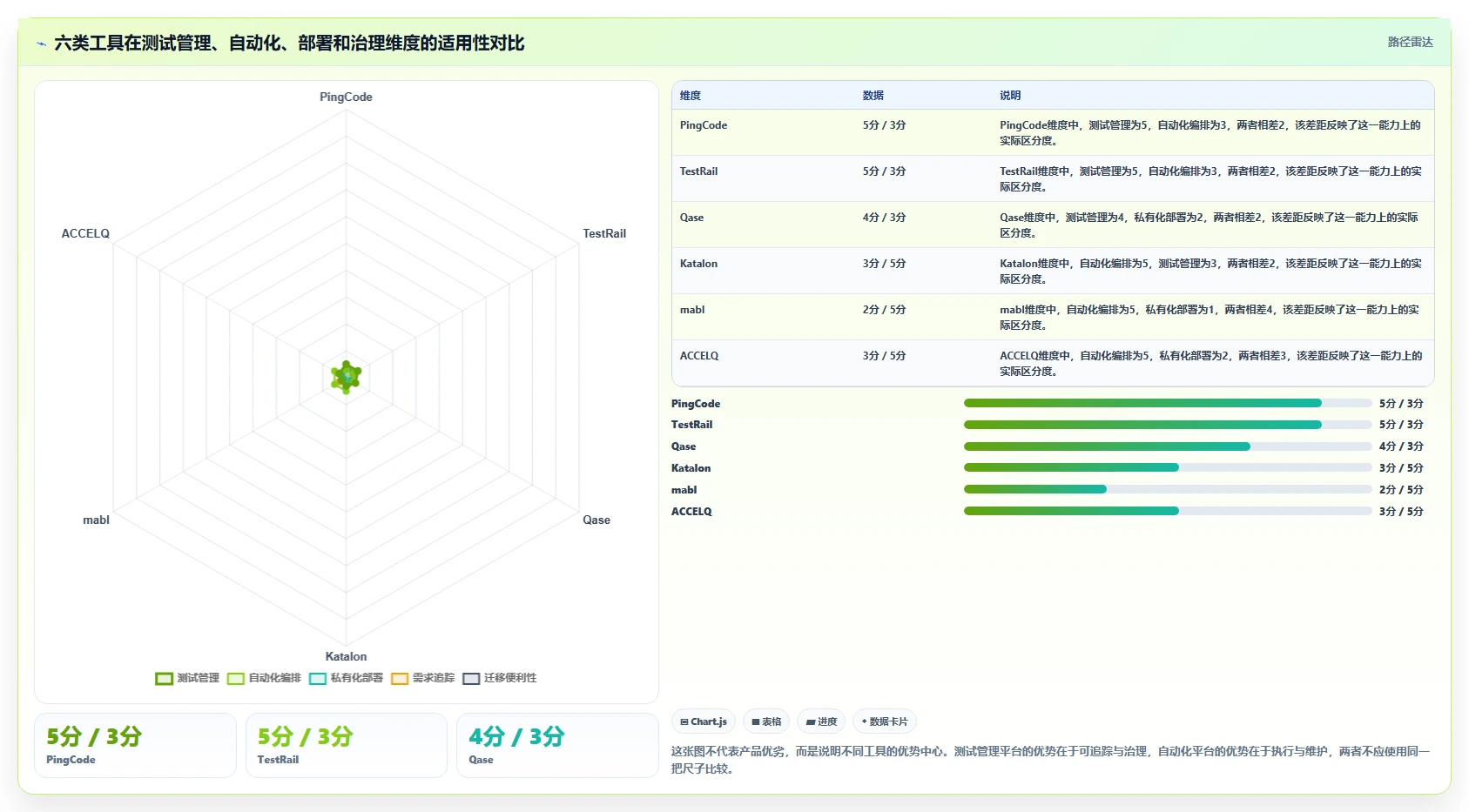
Task: Click the PingCode description beginning PingCode维度中
Action: [x=1210, y=133]
